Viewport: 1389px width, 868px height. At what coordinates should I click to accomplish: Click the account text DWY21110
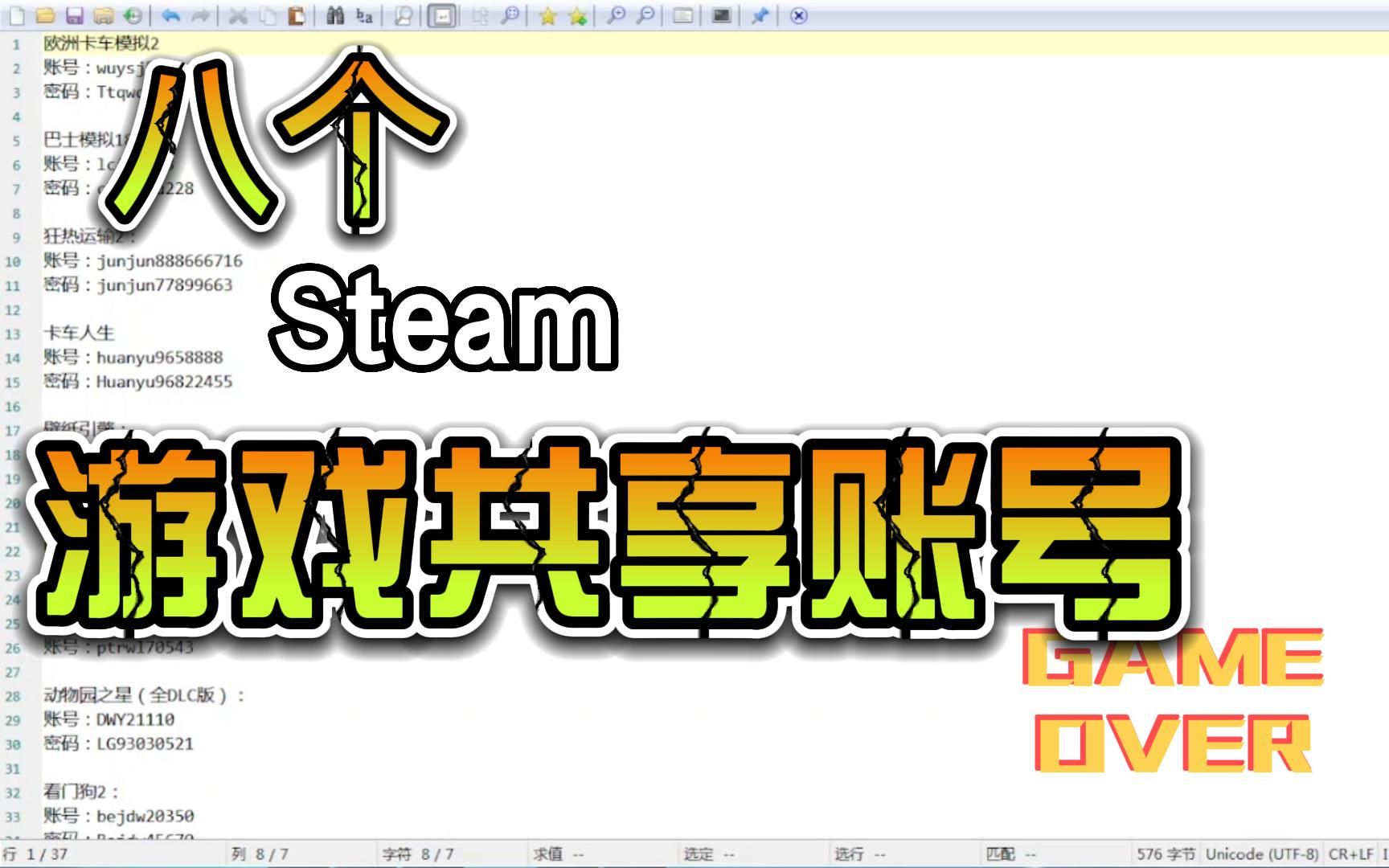(136, 719)
